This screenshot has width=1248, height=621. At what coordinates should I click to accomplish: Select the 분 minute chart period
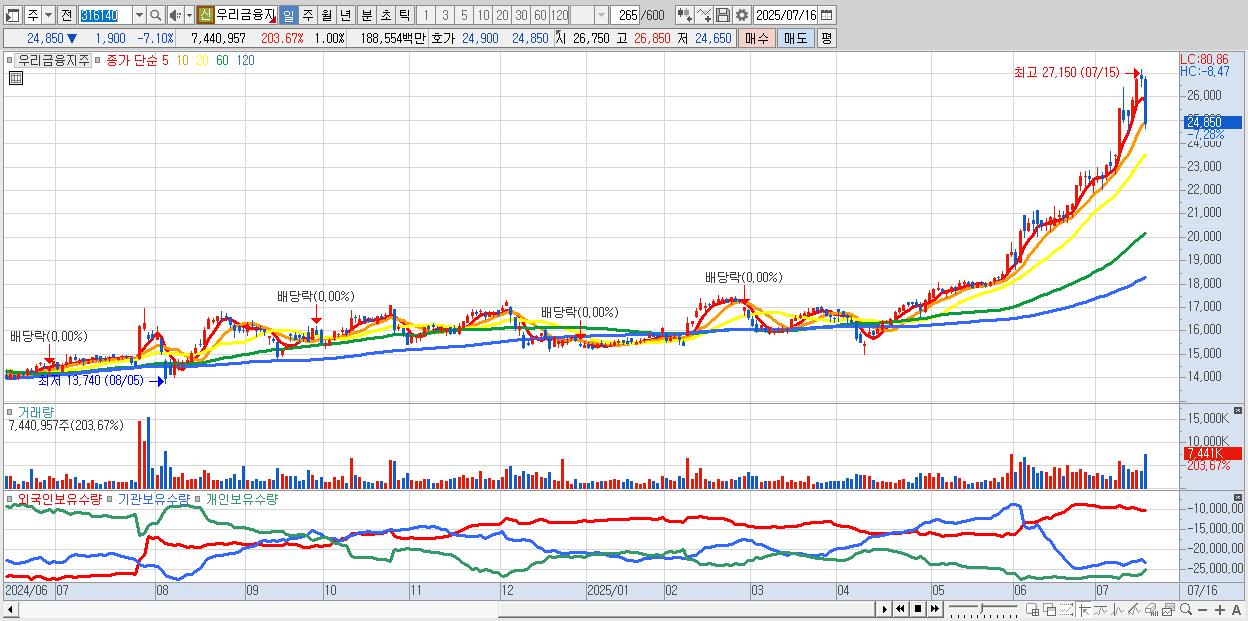[x=366, y=16]
